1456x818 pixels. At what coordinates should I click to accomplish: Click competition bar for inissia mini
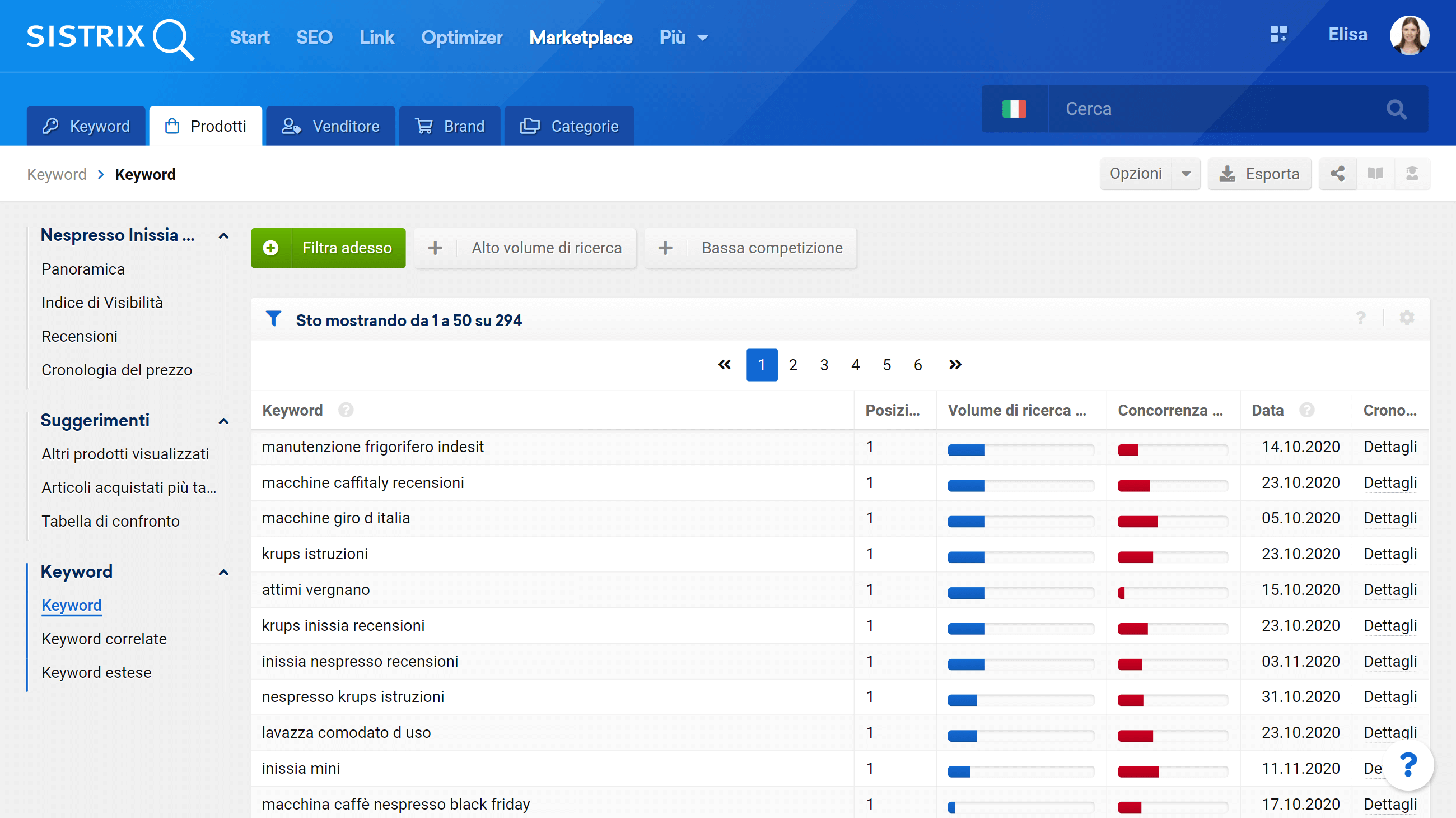coord(1172,771)
